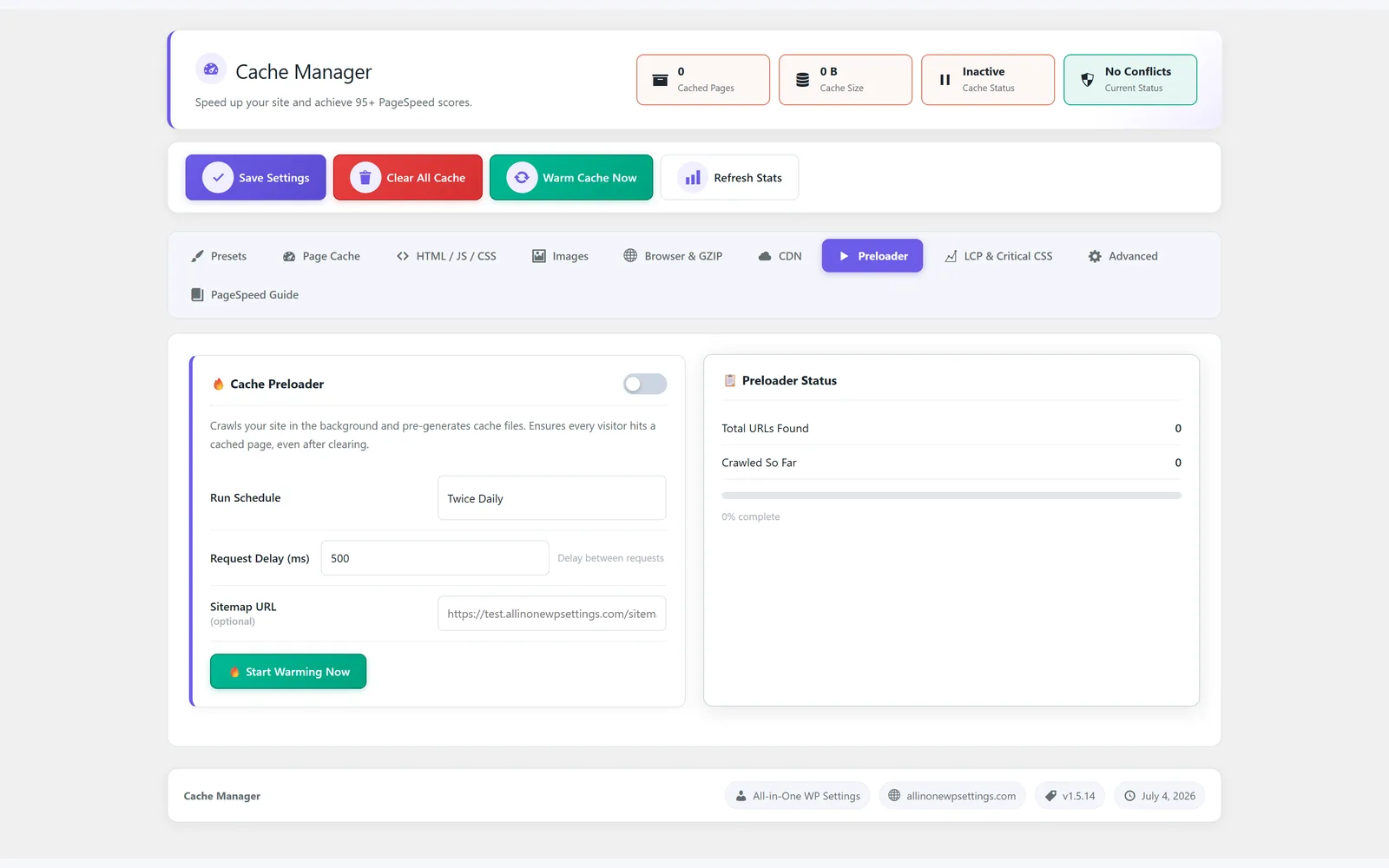This screenshot has width=1389, height=868.
Task: Click the code brackets icon for HTML / JS / CSS
Action: click(x=403, y=256)
